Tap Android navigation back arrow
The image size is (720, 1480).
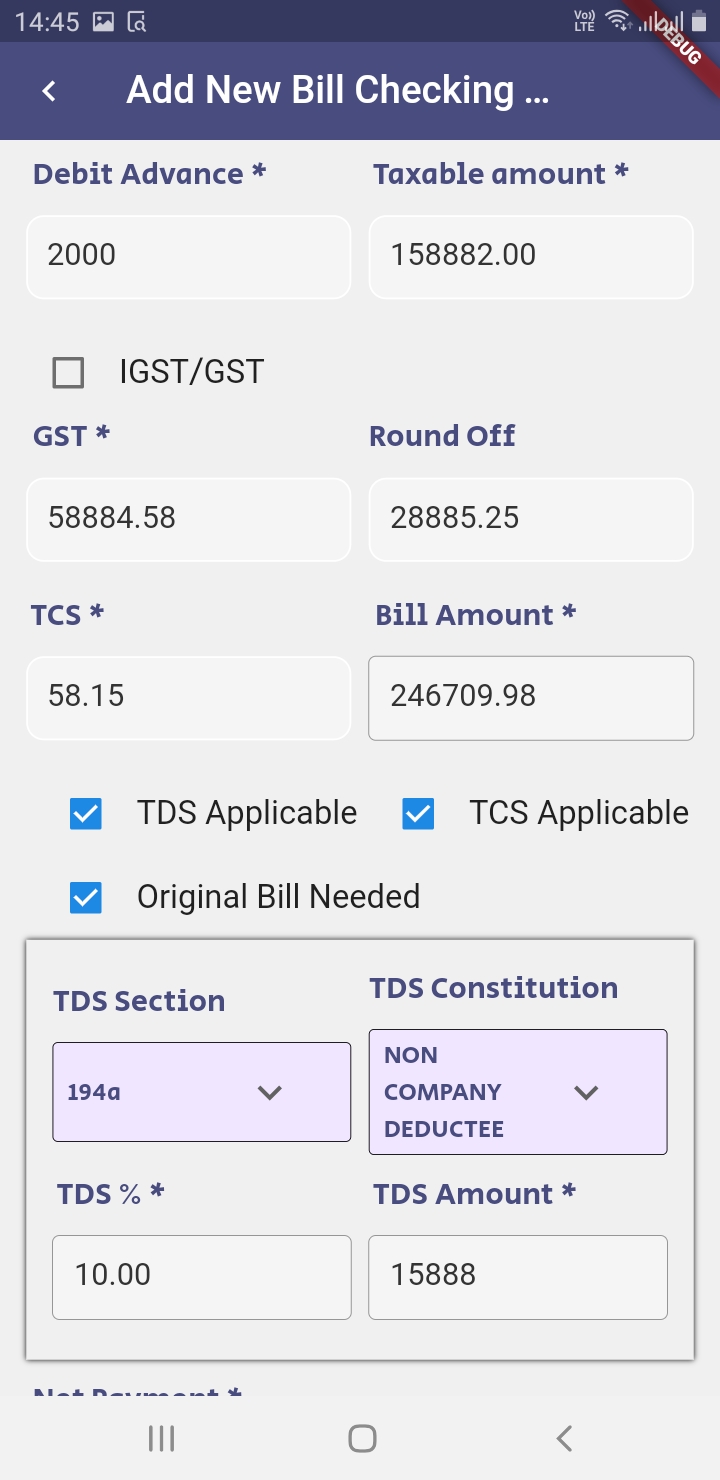(x=564, y=1438)
